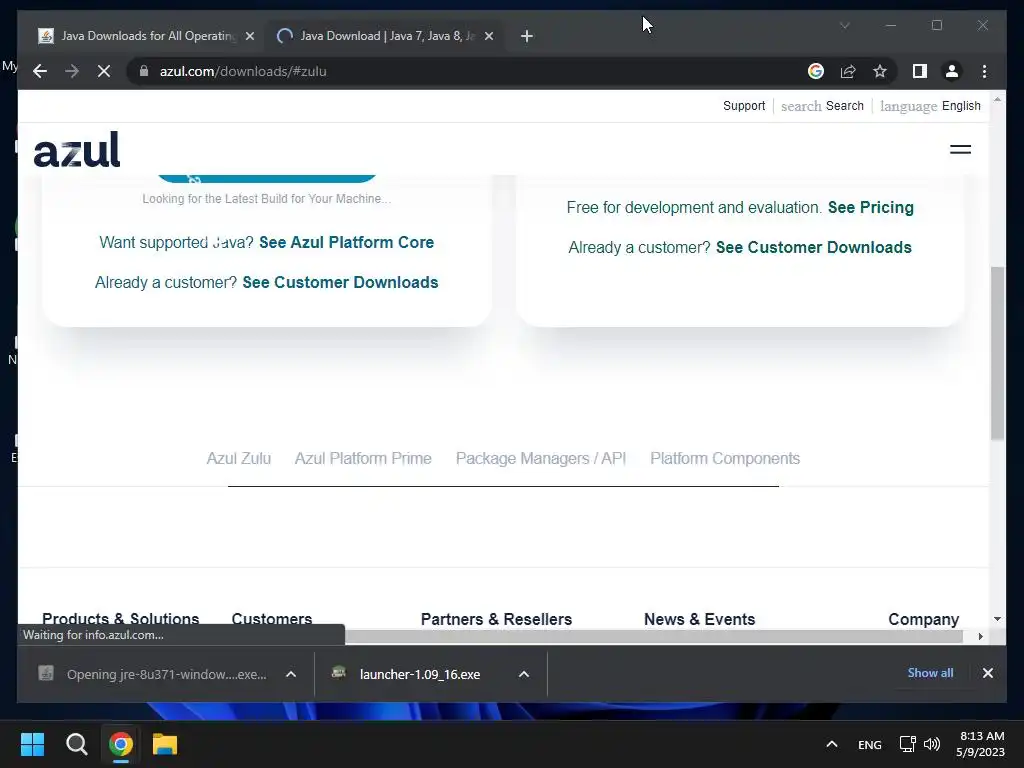
Task: Show hidden system tray icons
Action: tap(831, 744)
